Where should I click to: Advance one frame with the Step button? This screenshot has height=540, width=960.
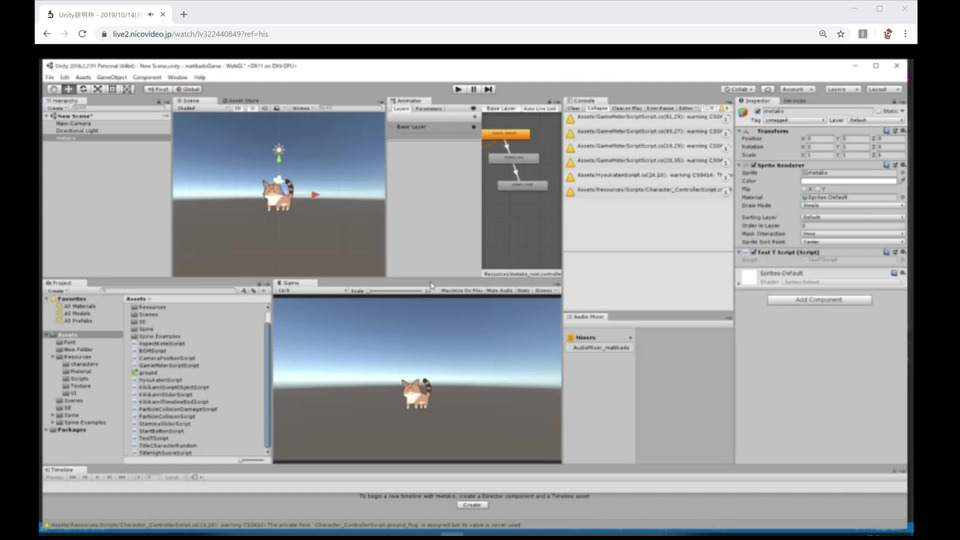click(x=489, y=89)
